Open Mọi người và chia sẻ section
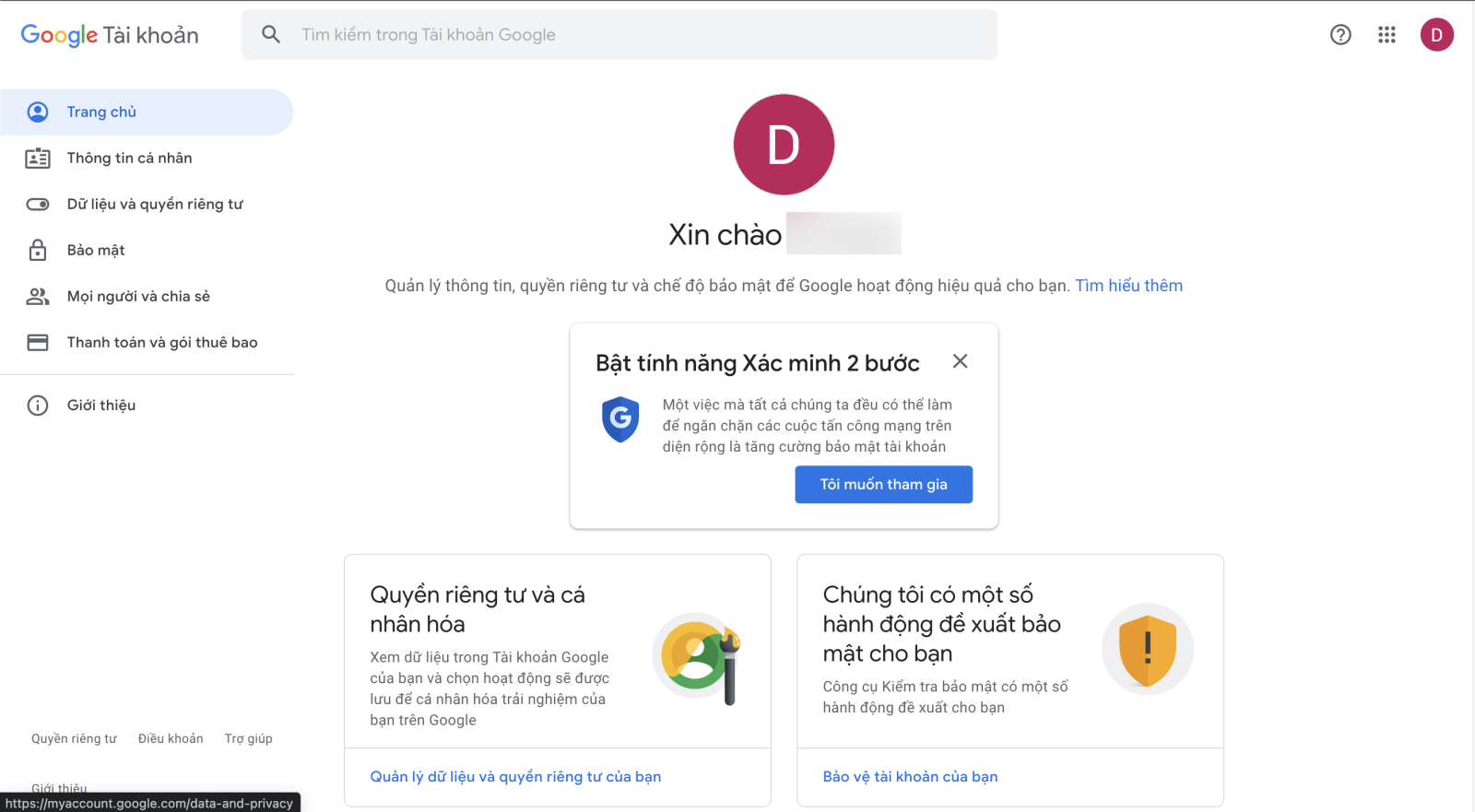Viewport: 1475px width, 812px height. click(138, 296)
